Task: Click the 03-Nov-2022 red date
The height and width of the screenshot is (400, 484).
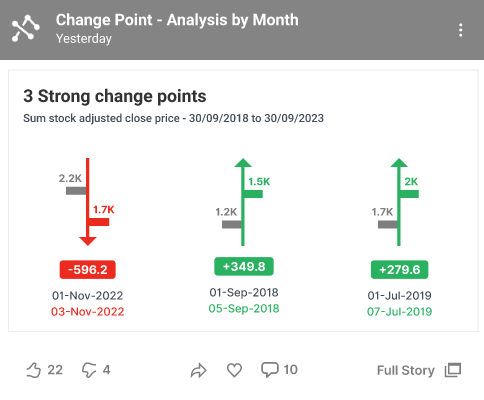Action: tap(88, 312)
